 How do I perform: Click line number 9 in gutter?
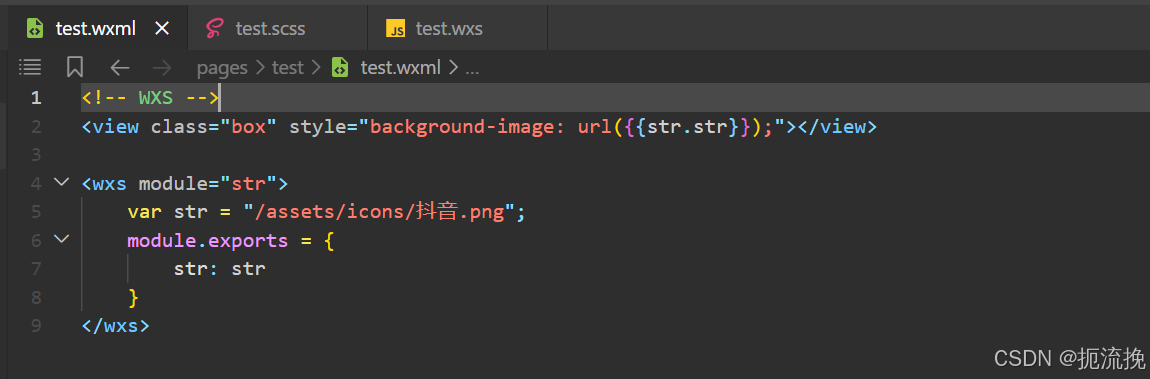[36, 325]
